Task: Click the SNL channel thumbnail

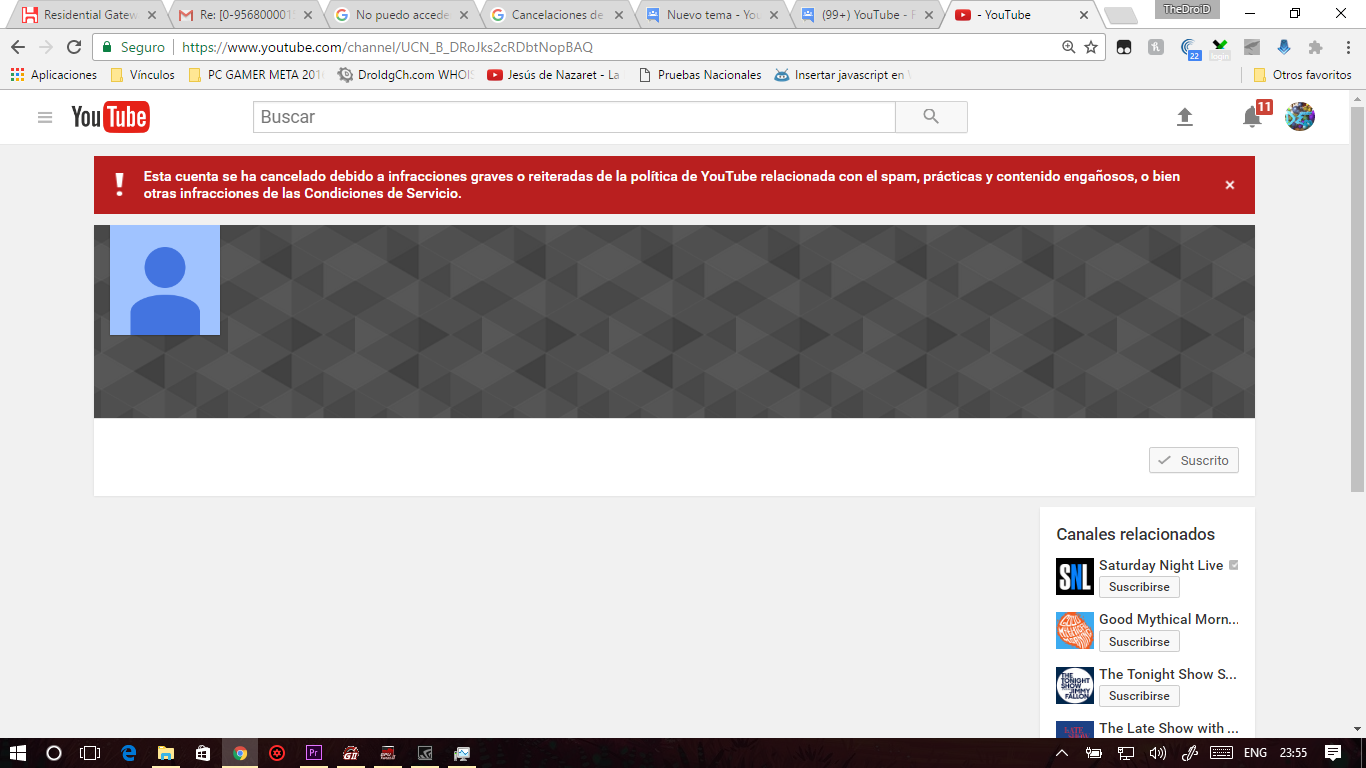Action: [1075, 576]
